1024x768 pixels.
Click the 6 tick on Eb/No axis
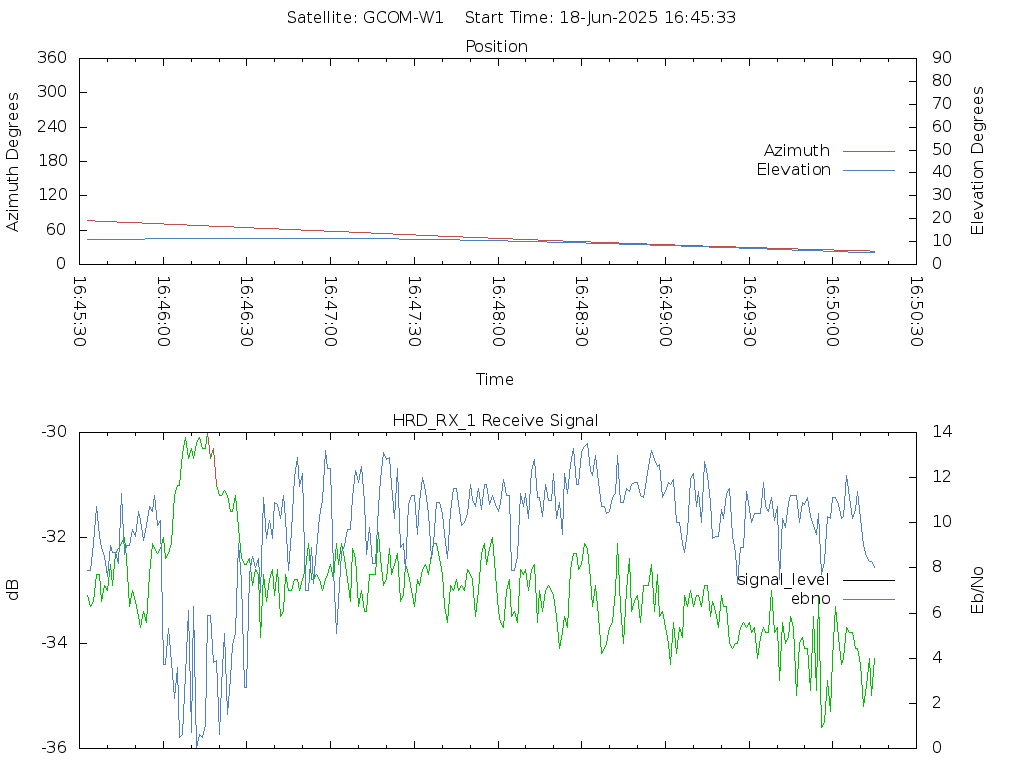click(x=937, y=613)
